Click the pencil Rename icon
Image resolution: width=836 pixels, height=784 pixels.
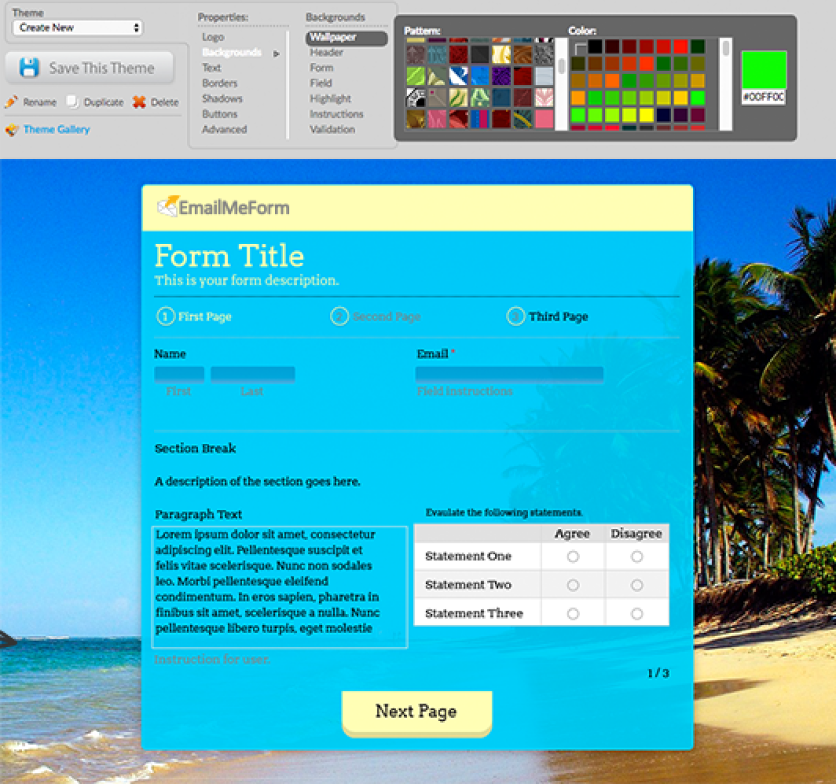(x=12, y=101)
